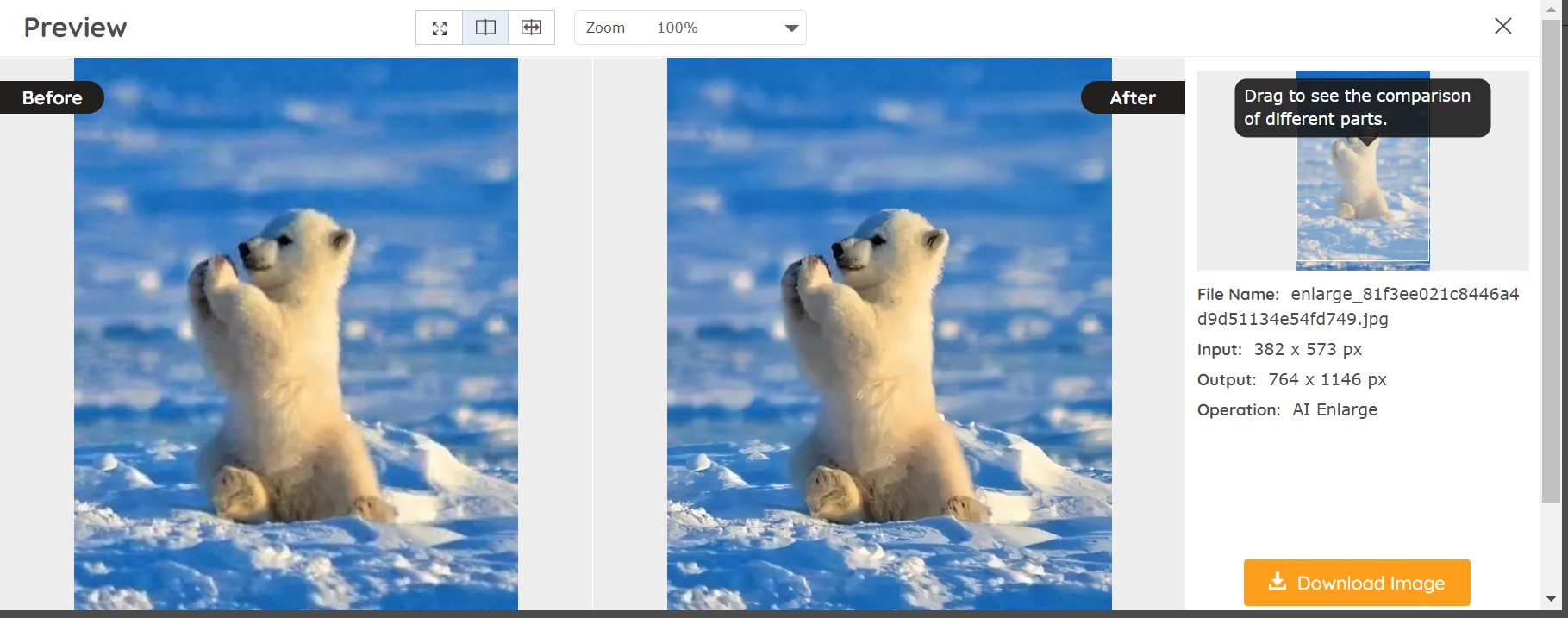Click the 'Drag to see the comparison' tooltip

pyautogui.click(x=1361, y=108)
